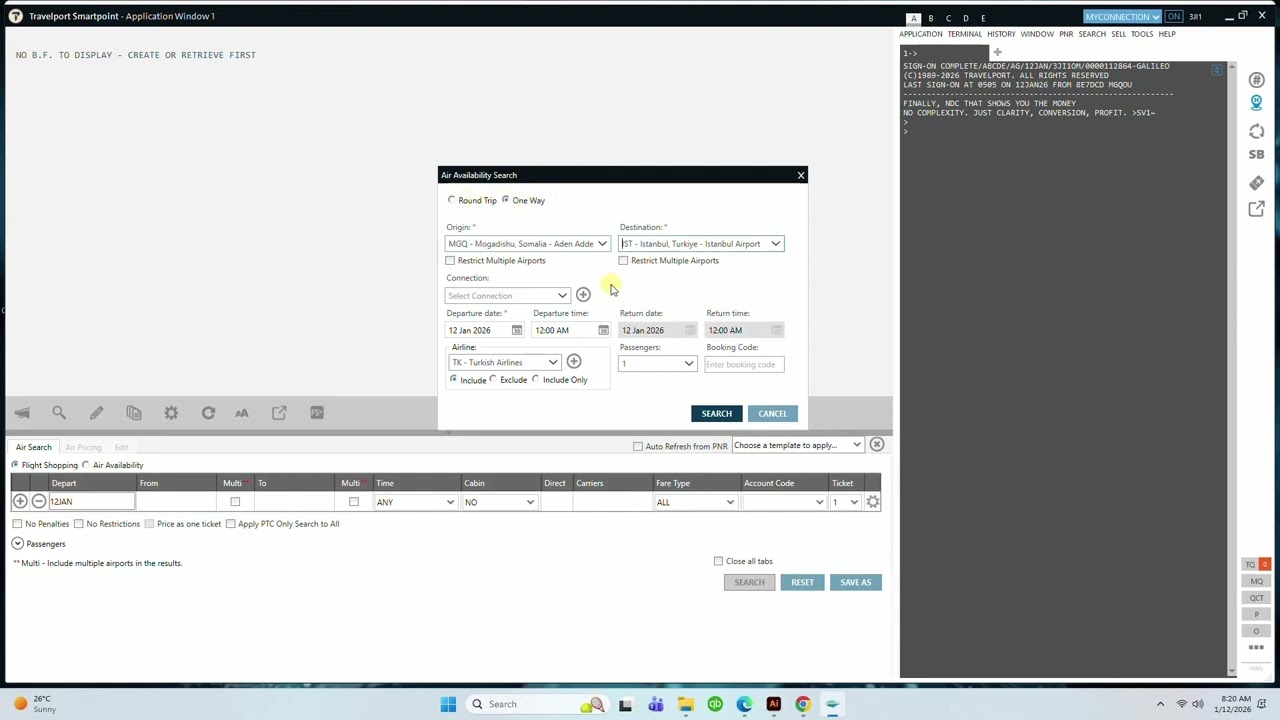Open settings via the toolbar gear icon
The height and width of the screenshot is (720, 1280).
click(171, 412)
